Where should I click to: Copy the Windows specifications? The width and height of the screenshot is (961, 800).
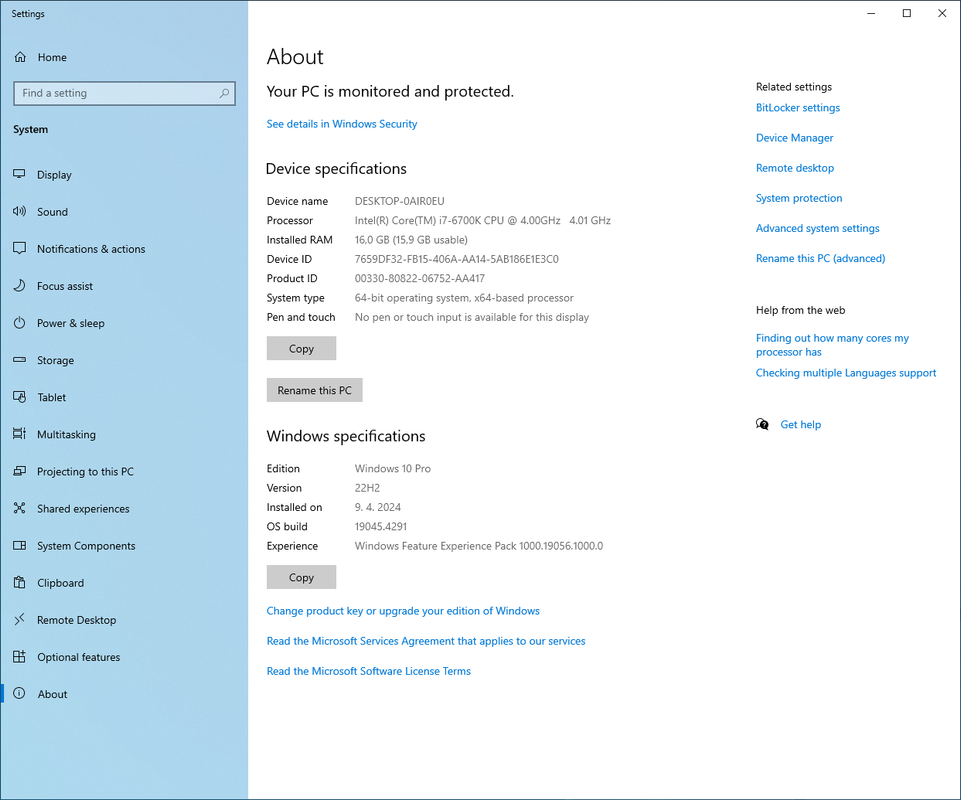pos(301,577)
